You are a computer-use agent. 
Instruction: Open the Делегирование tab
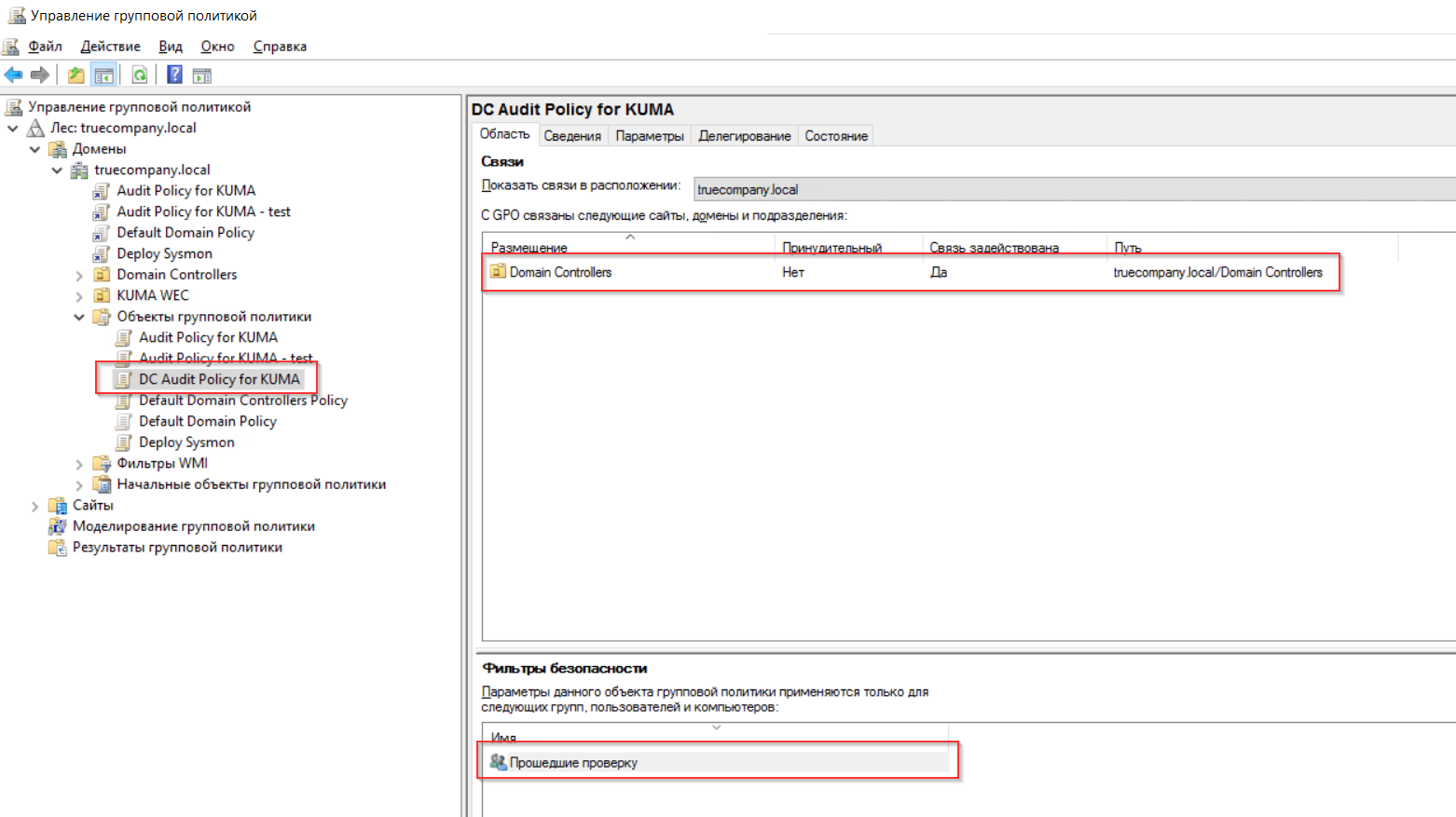(x=745, y=136)
